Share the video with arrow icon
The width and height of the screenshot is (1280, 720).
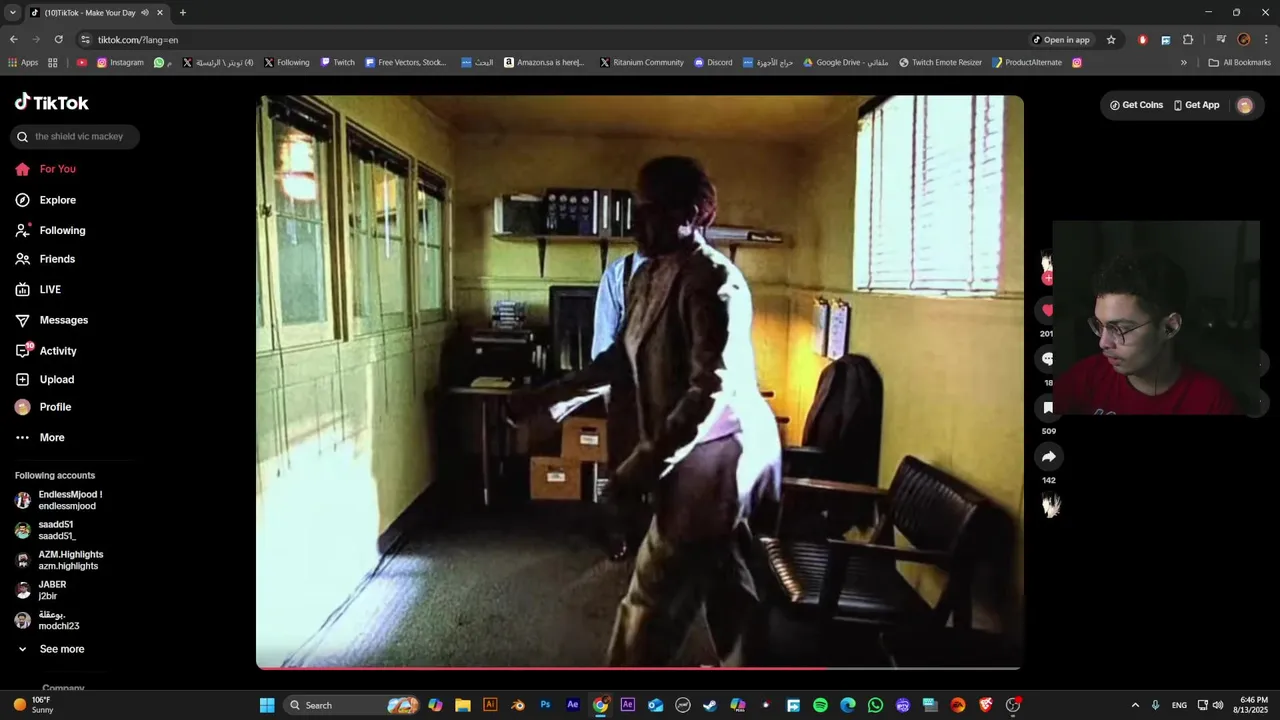1048,457
